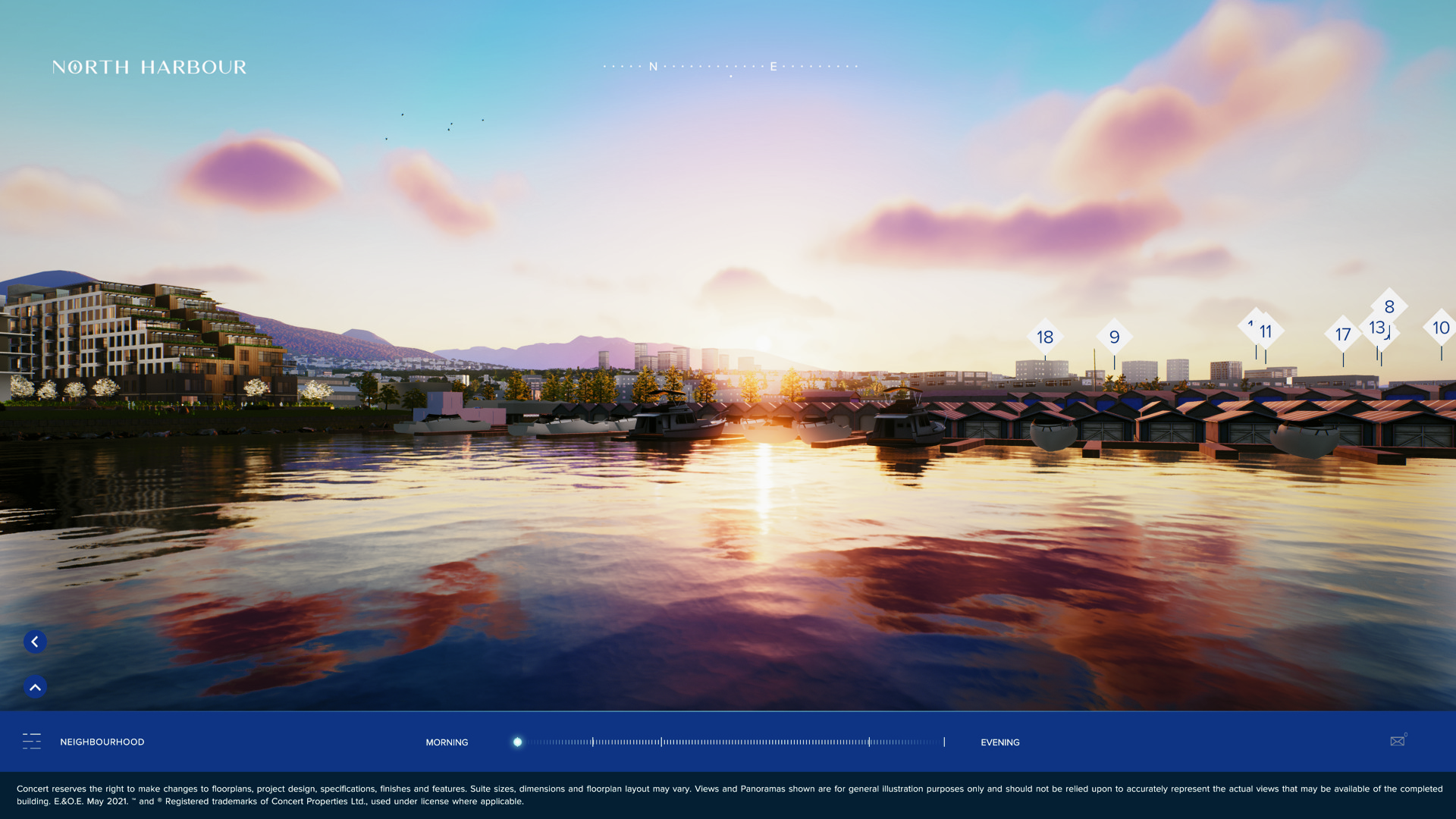
Task: Click the back arrow circle button
Action: coord(35,642)
